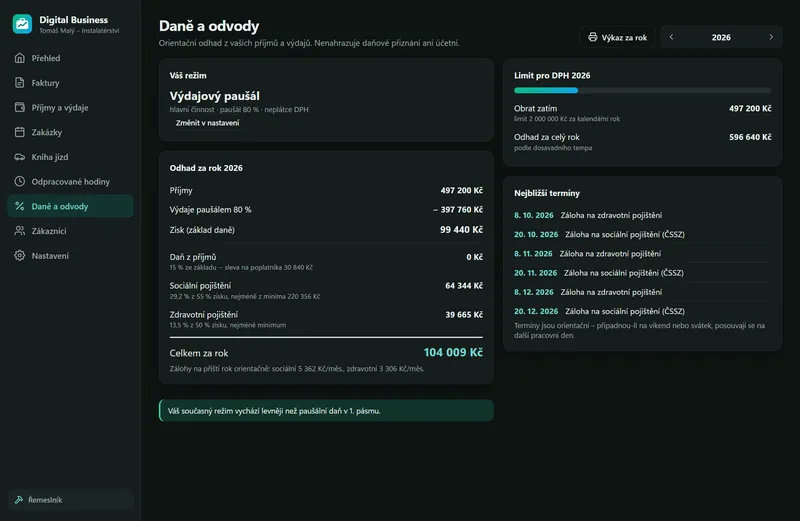800x521 pixels.
Task: Click the Daně a odvody percent icon
Action: 19,206
